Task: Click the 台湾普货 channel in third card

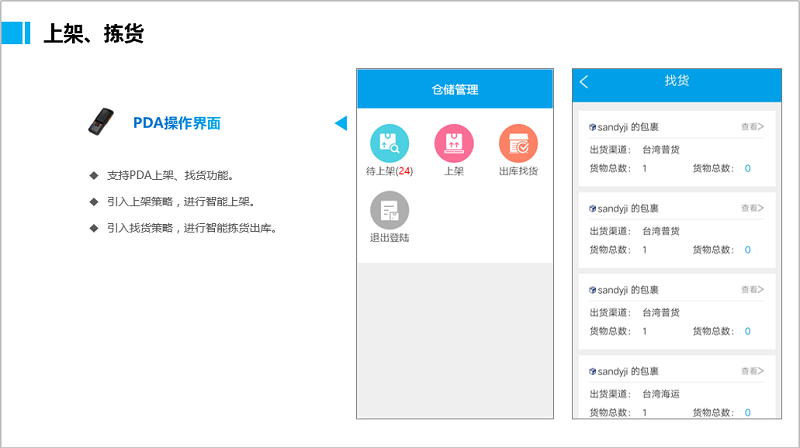Action: 660,312
